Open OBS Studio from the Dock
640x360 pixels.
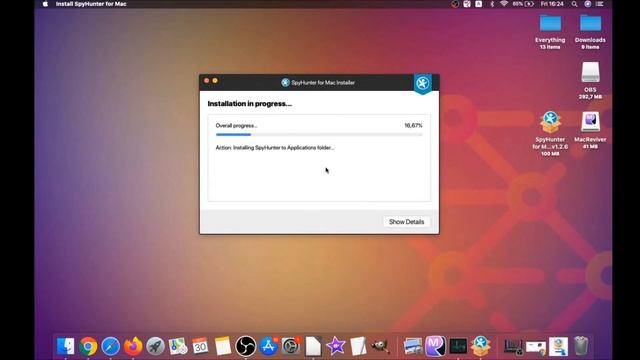coord(246,346)
